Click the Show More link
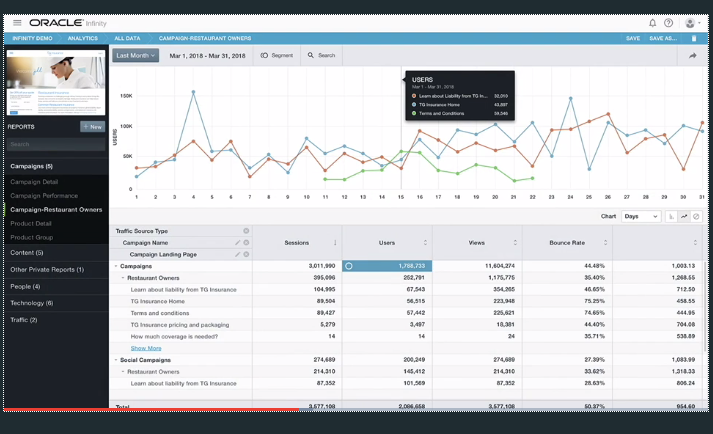 pyautogui.click(x=145, y=348)
